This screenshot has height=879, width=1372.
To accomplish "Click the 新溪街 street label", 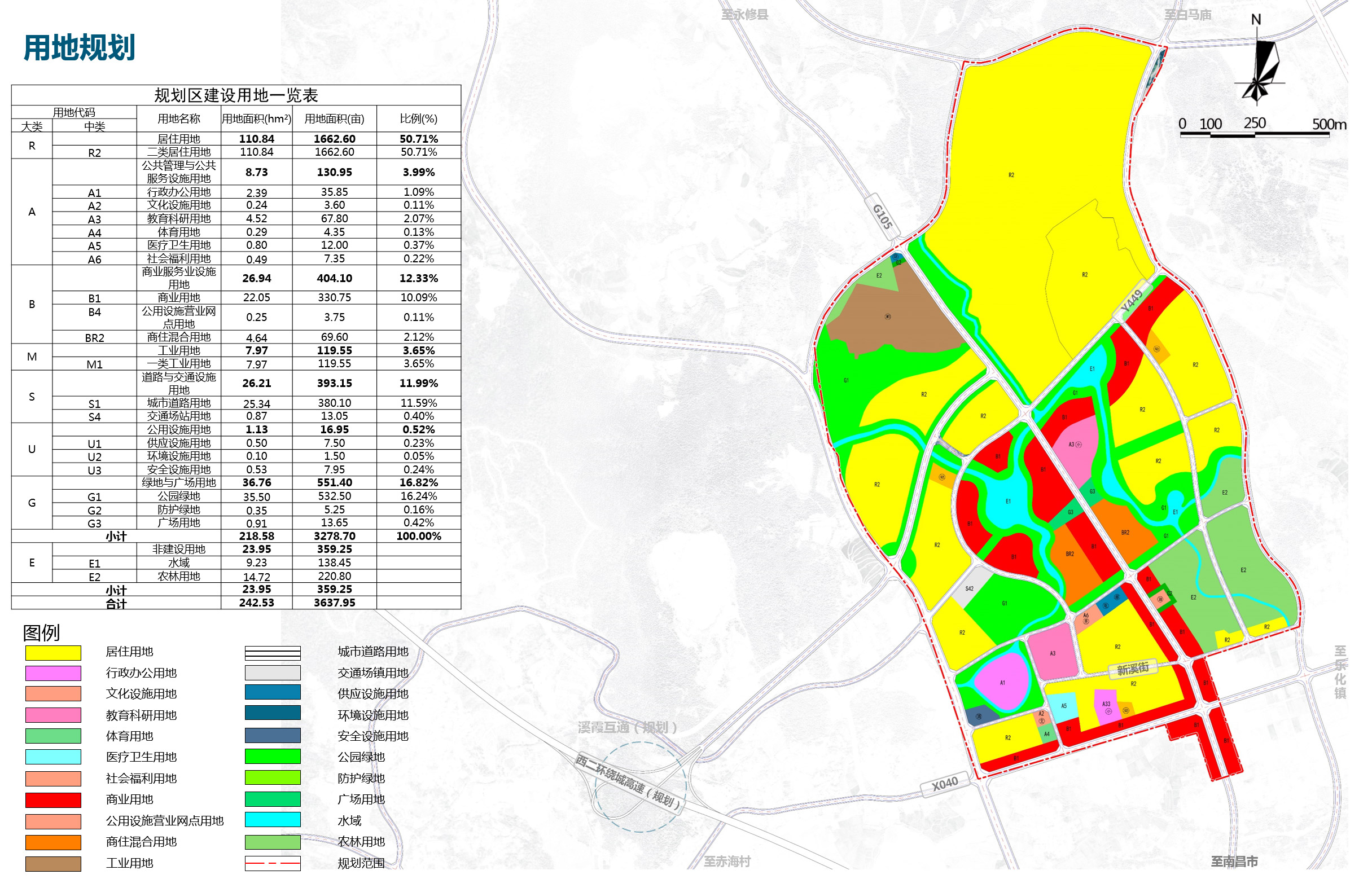I will coord(1133,670).
